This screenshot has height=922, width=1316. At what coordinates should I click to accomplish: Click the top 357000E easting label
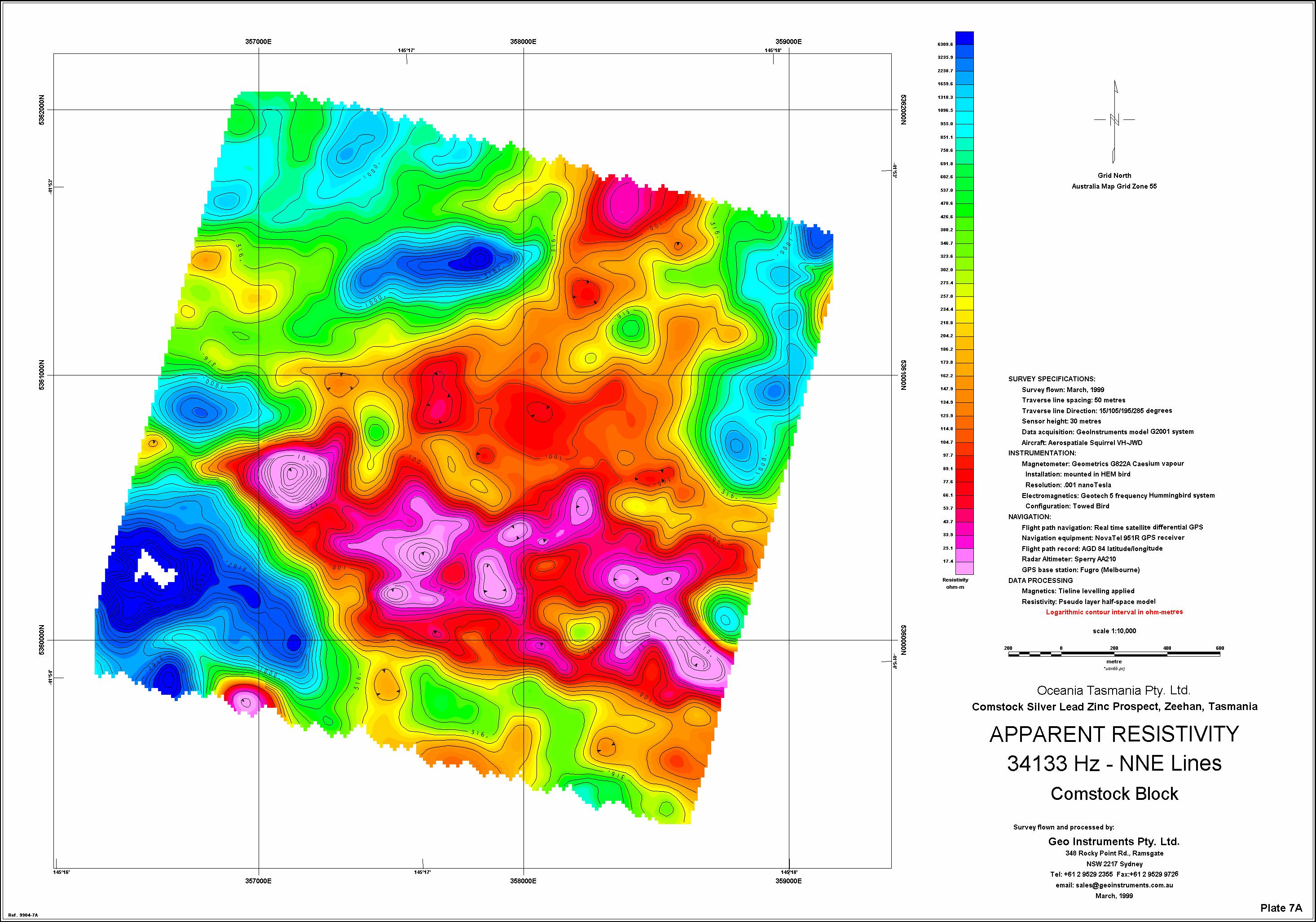[259, 42]
